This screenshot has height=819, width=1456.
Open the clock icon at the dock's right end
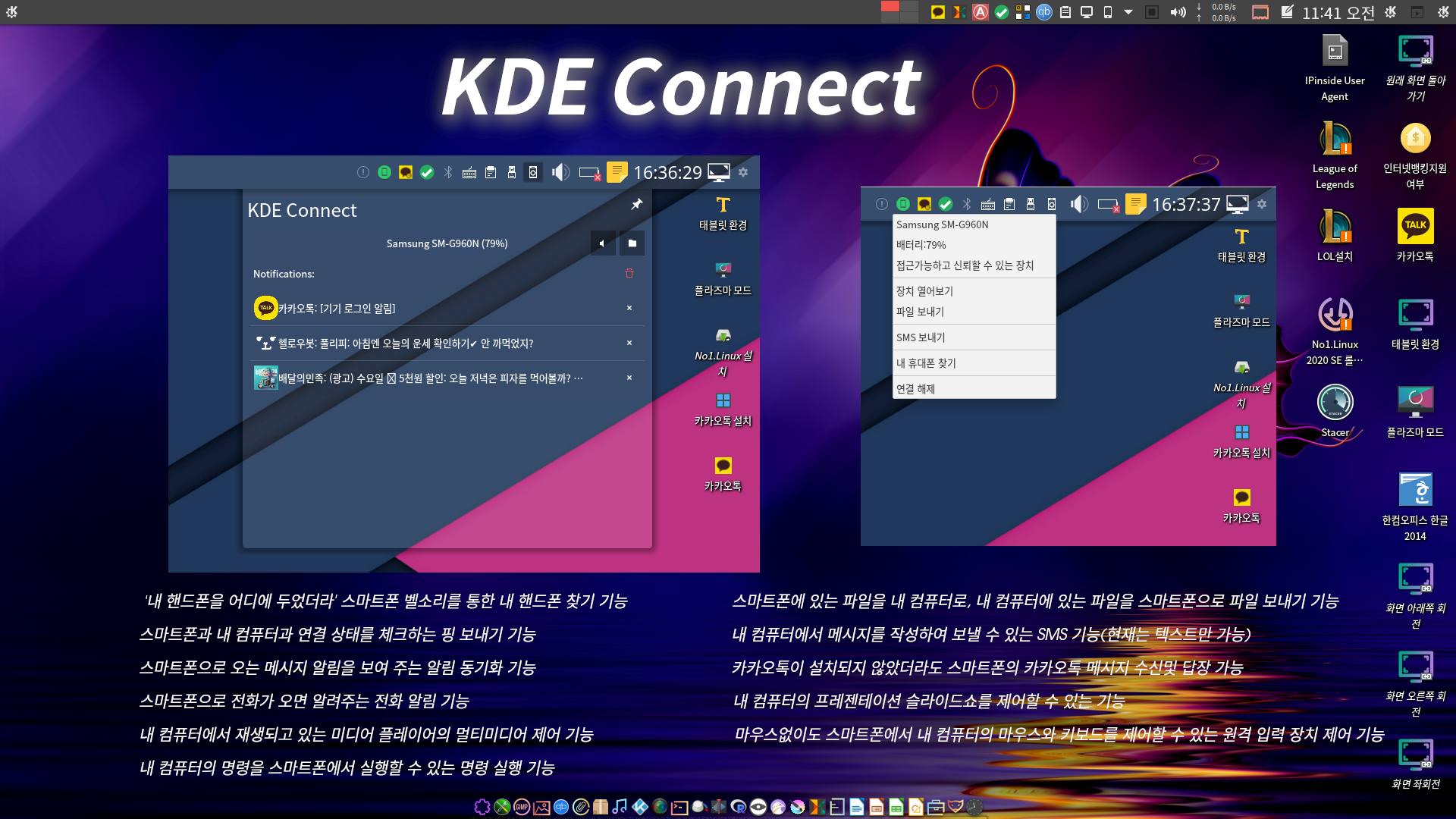coord(975,807)
